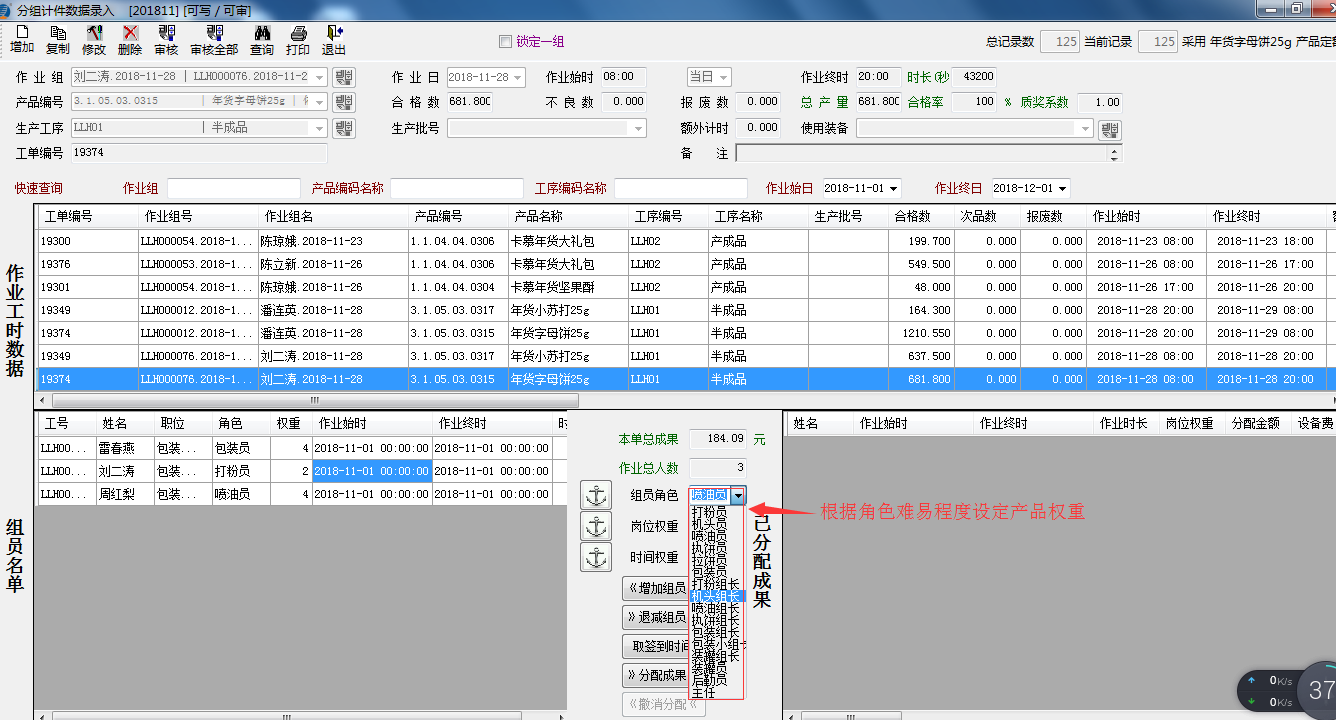Screen dimensions: 1336x720
Task: Click the 增加 (Add) toolbar icon
Action: 22,40
